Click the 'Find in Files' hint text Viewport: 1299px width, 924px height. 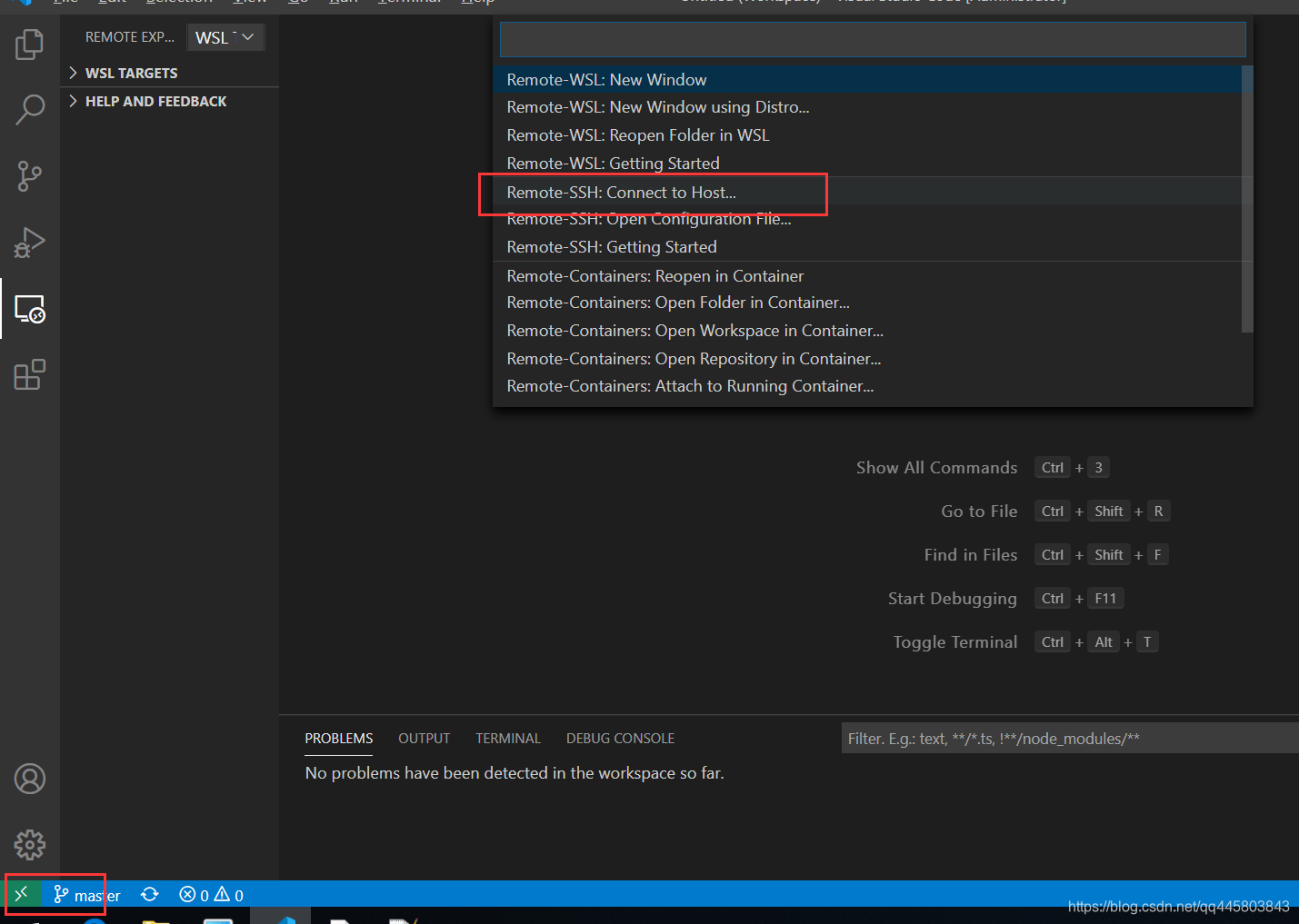(x=971, y=555)
